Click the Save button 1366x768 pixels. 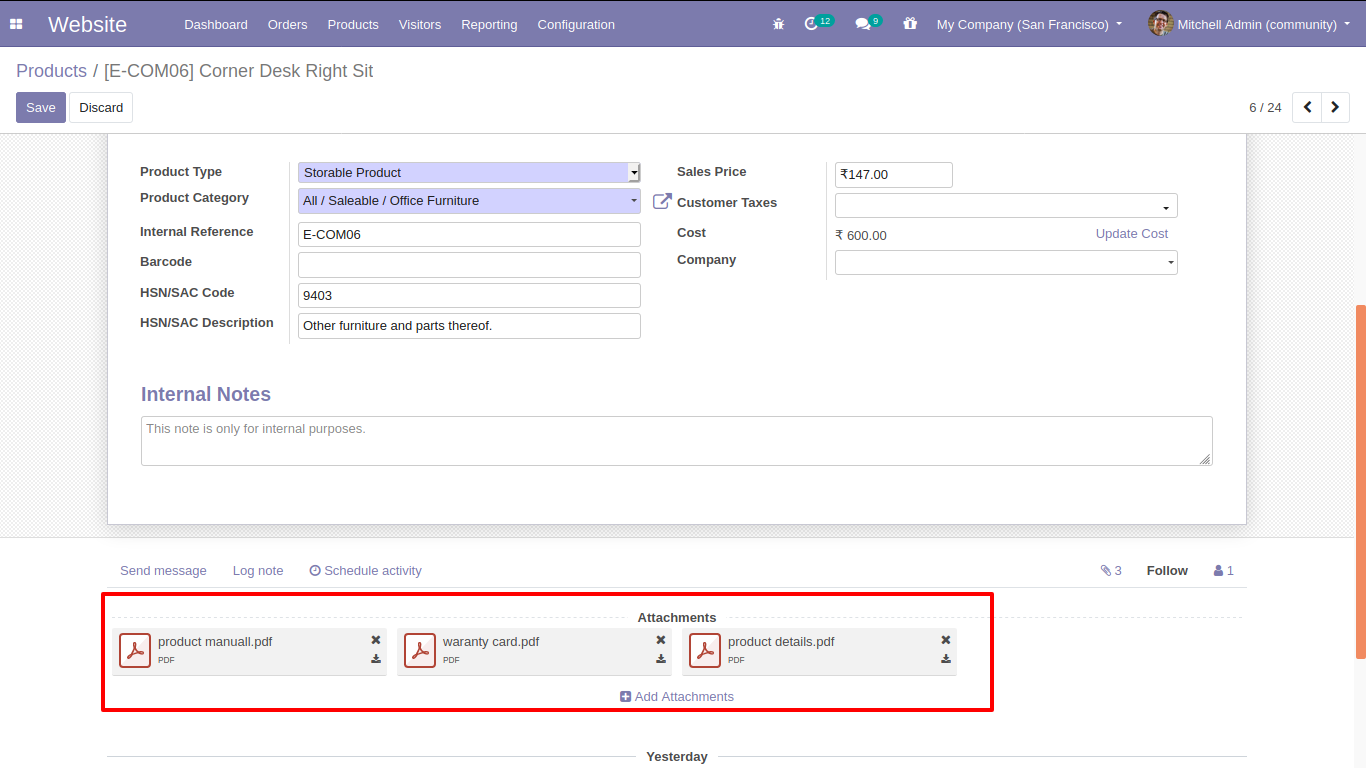tap(41, 107)
